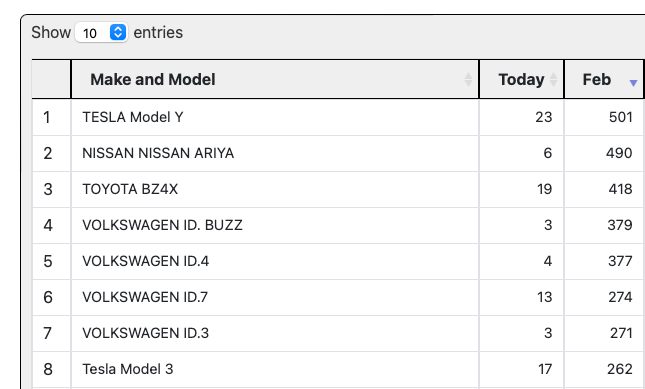Image resolution: width=645 pixels, height=389 pixels.
Task: Click Feb value 490 for Nissan Ariya
Action: point(619,153)
